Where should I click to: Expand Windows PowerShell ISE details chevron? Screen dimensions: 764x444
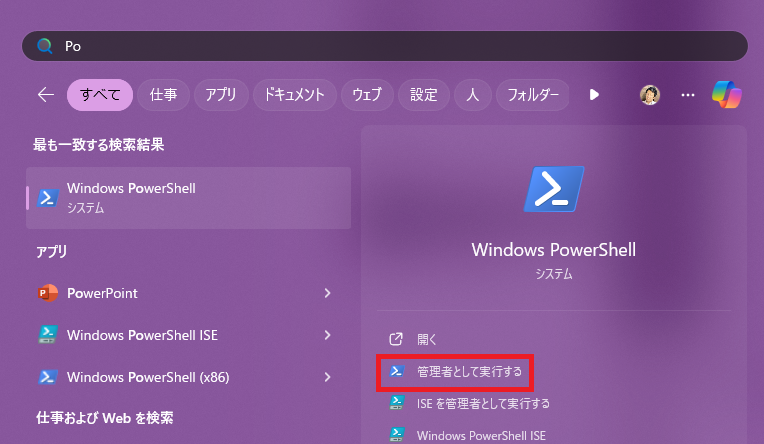click(327, 335)
